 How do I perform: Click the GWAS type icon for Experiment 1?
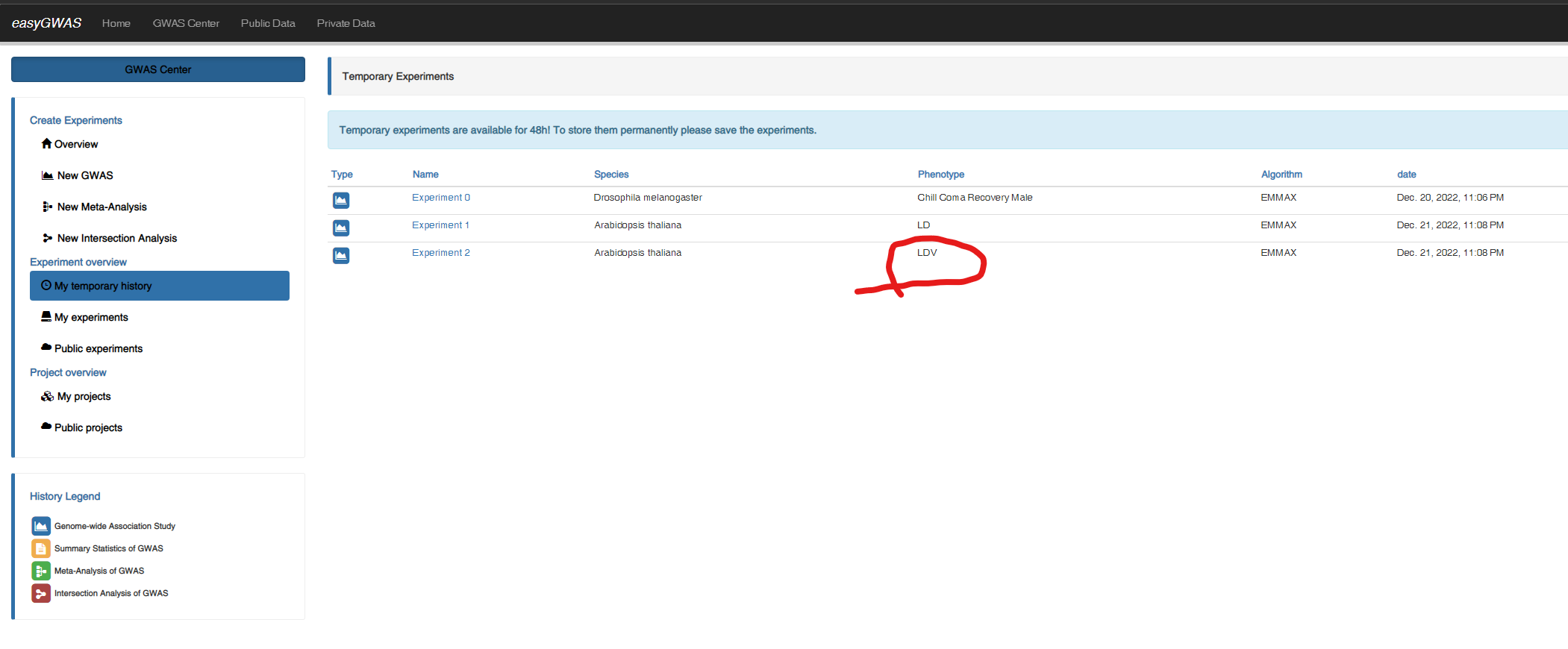[x=341, y=228]
